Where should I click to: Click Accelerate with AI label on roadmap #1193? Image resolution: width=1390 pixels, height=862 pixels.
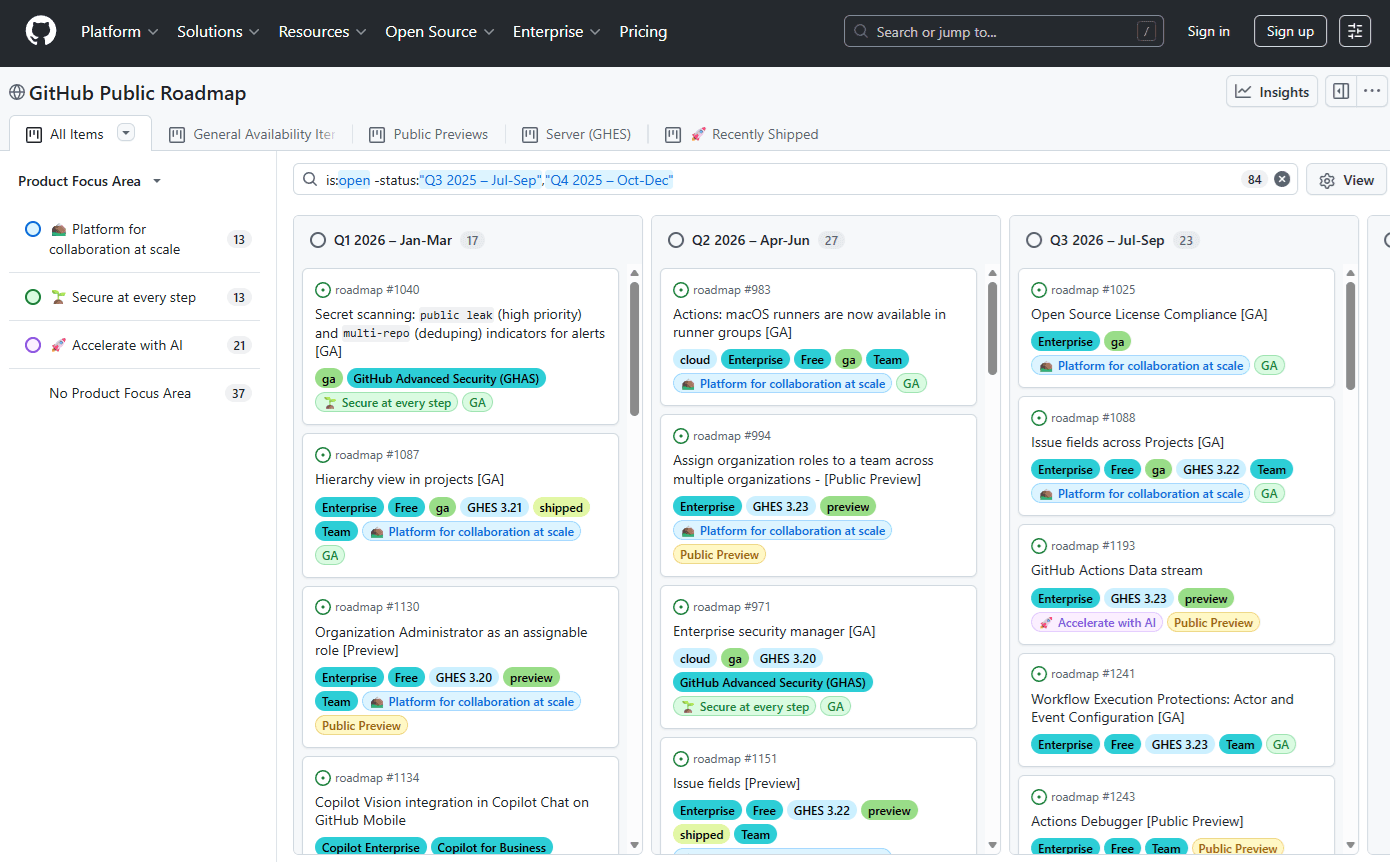click(1097, 622)
